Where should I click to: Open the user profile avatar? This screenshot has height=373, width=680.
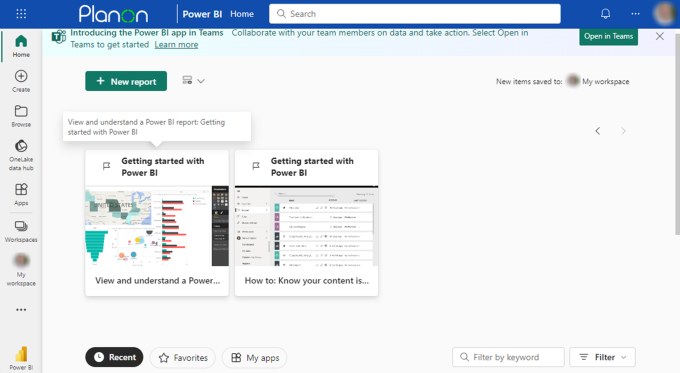665,14
